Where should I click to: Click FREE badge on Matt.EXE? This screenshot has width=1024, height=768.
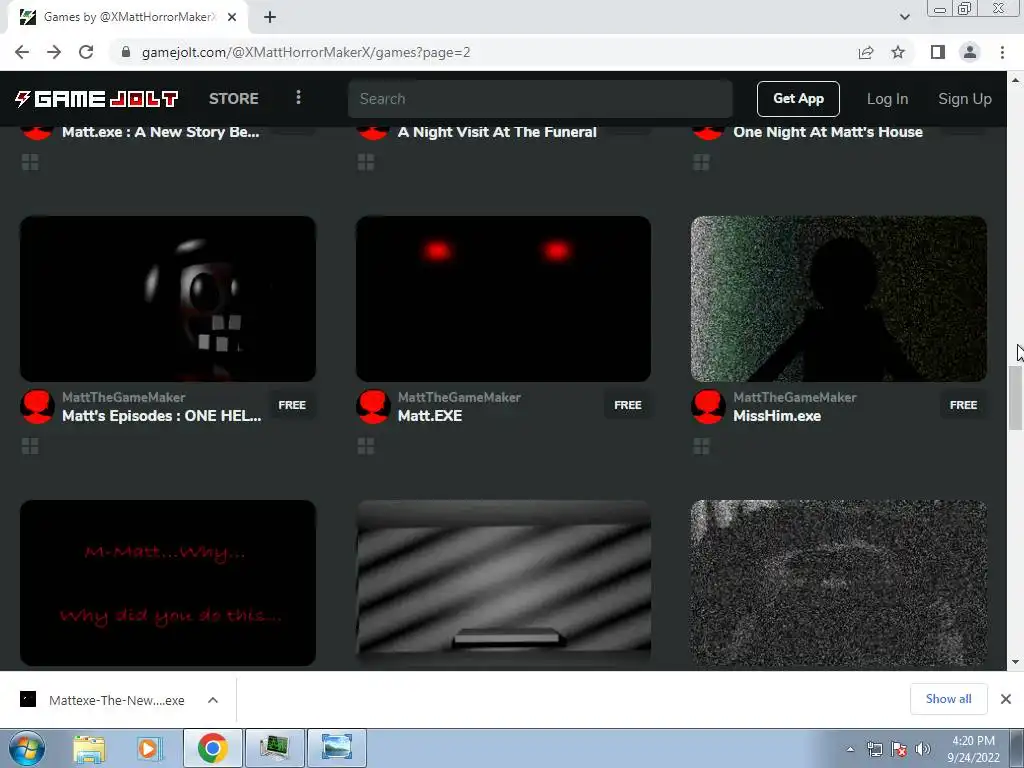click(x=628, y=405)
